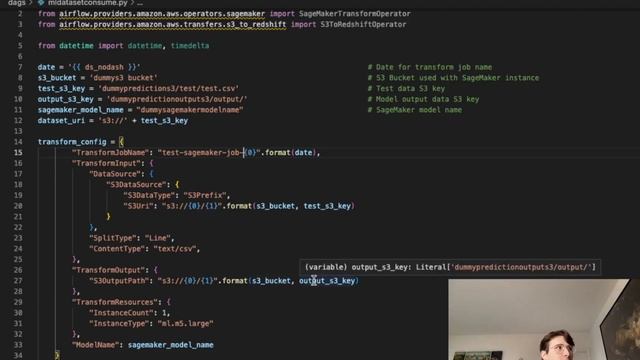Click the Python file icon in breadcrumb

pyautogui.click(x=41, y=2)
